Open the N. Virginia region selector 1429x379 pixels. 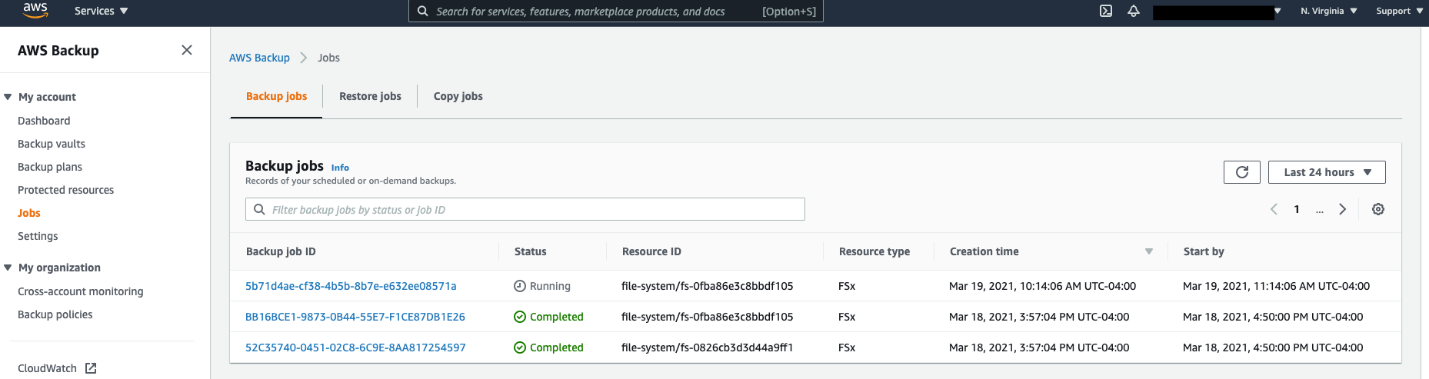1329,11
